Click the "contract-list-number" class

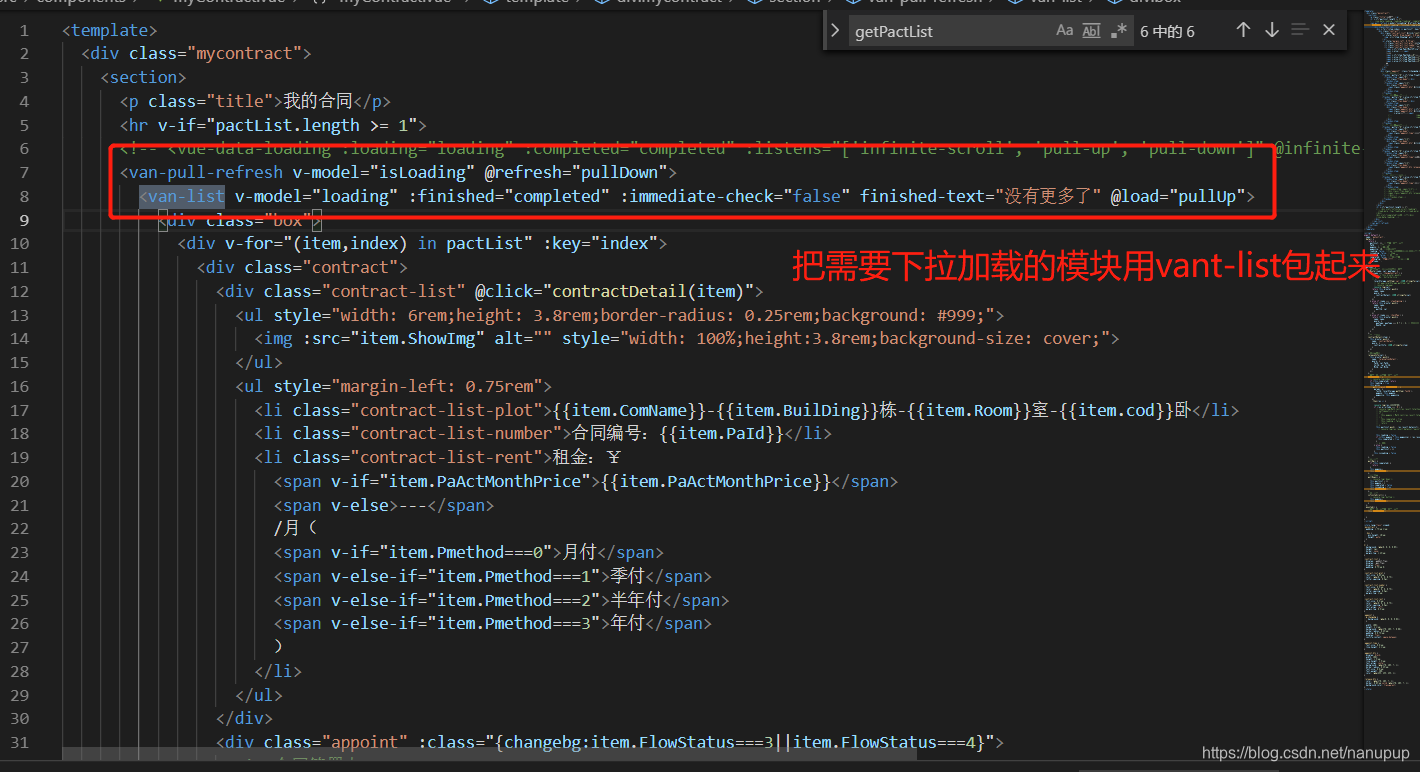point(456,433)
